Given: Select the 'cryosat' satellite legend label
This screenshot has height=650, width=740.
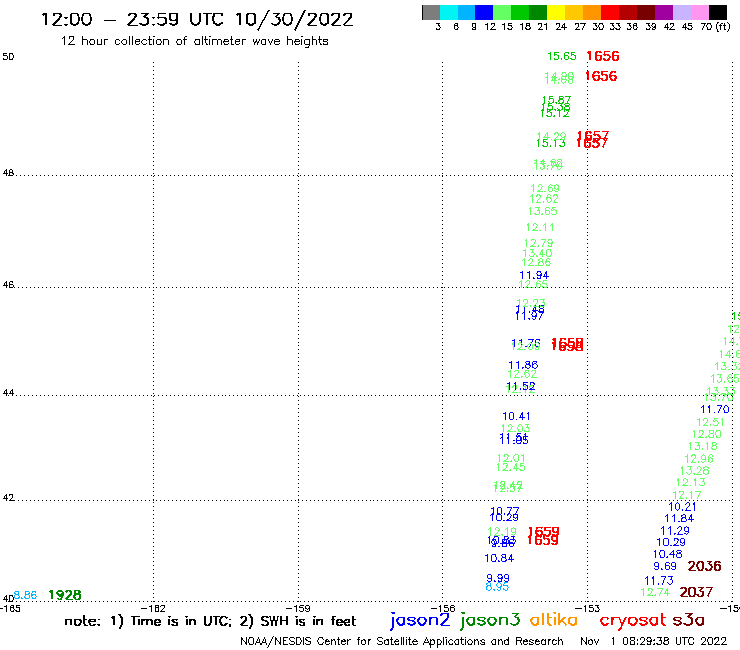Looking at the screenshot, I should [632, 621].
